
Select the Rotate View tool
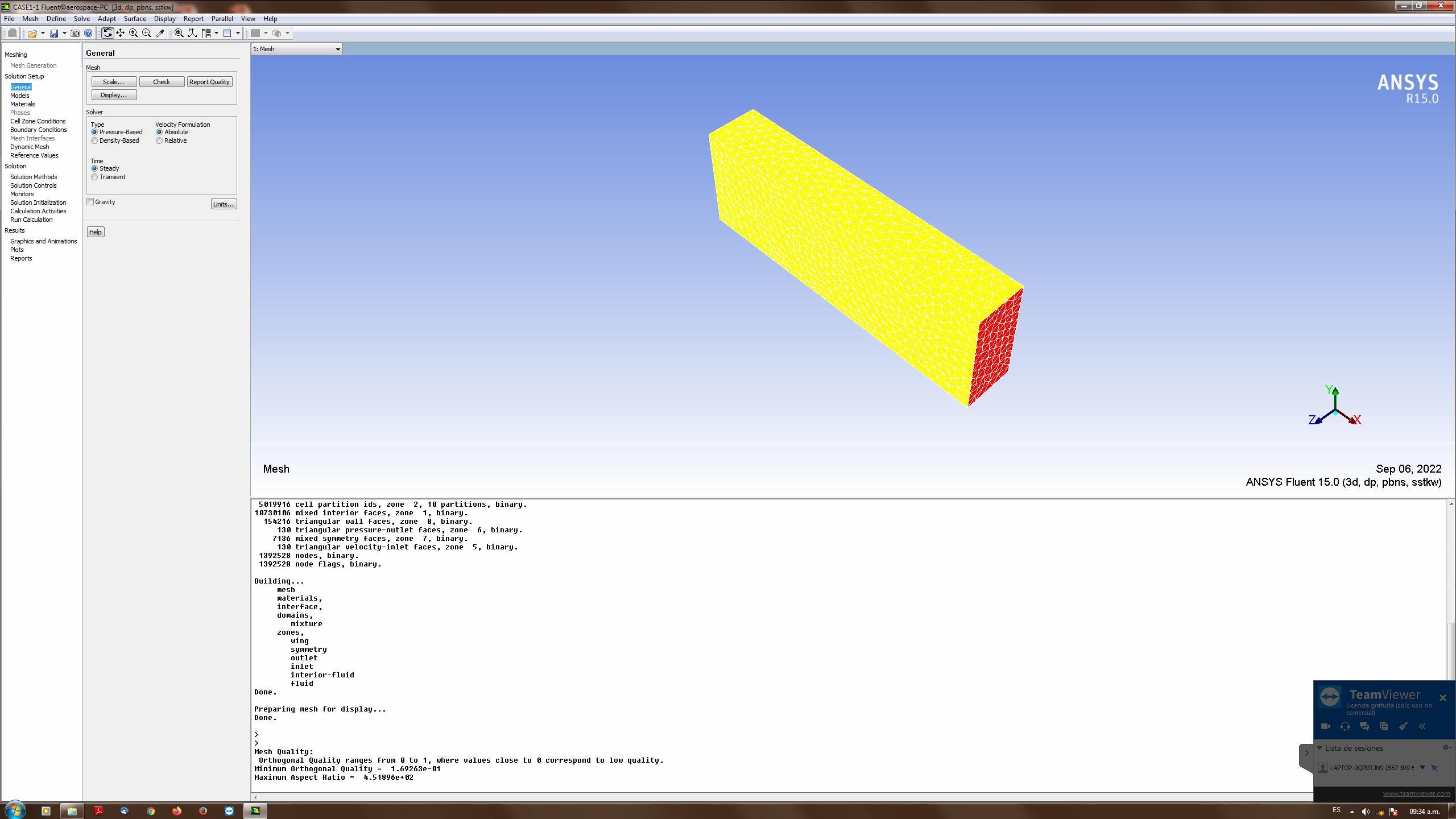(x=107, y=33)
